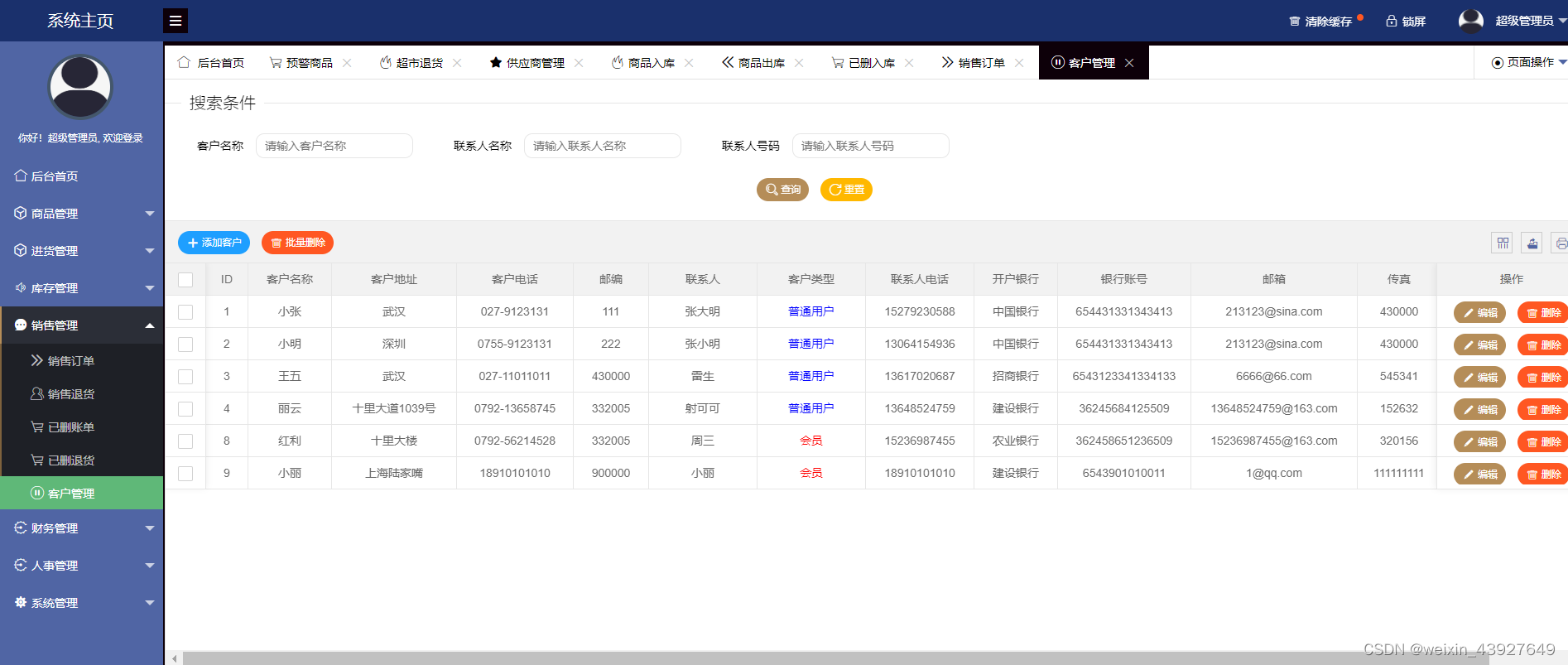Open 已删账单 in the sidebar
The width and height of the screenshot is (1568, 665).
pos(82,426)
